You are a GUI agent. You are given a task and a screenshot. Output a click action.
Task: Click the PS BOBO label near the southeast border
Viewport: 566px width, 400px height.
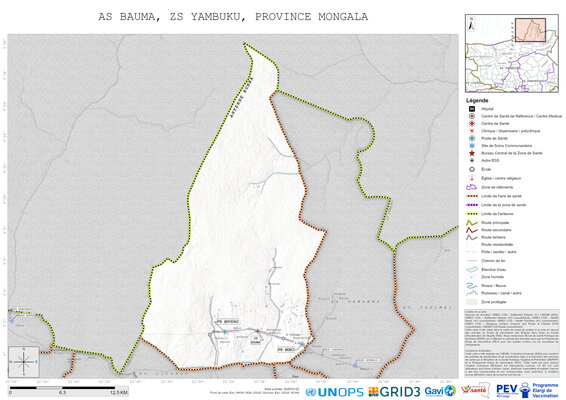tap(286, 349)
